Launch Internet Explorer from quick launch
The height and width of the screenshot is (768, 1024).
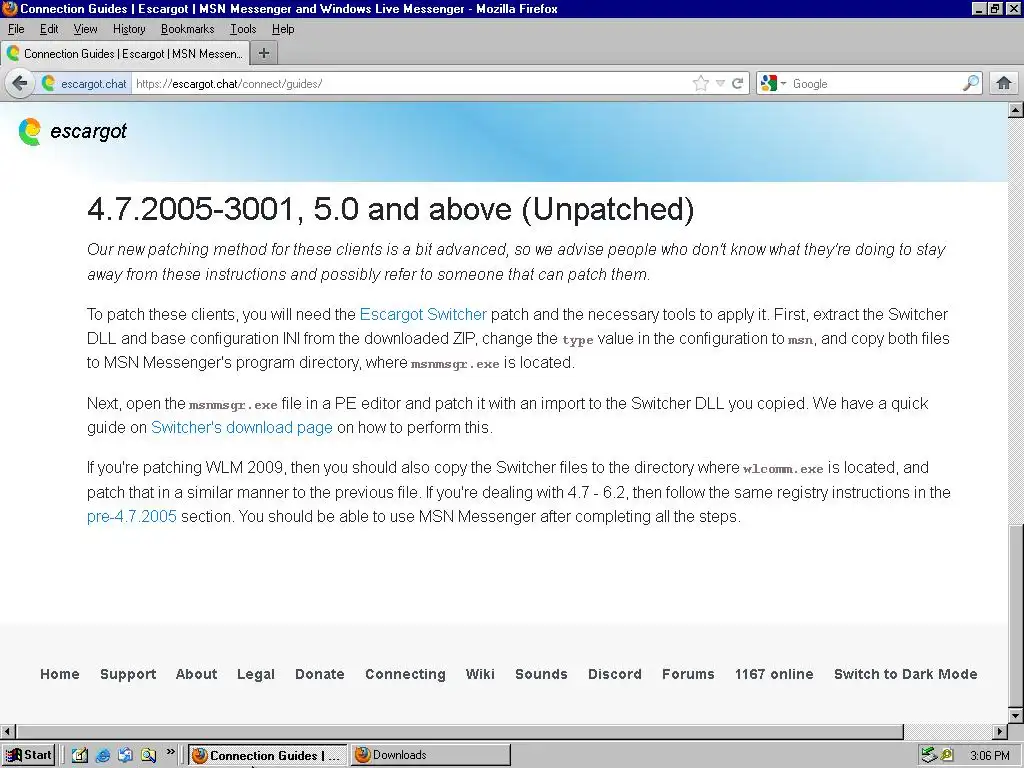(x=103, y=755)
